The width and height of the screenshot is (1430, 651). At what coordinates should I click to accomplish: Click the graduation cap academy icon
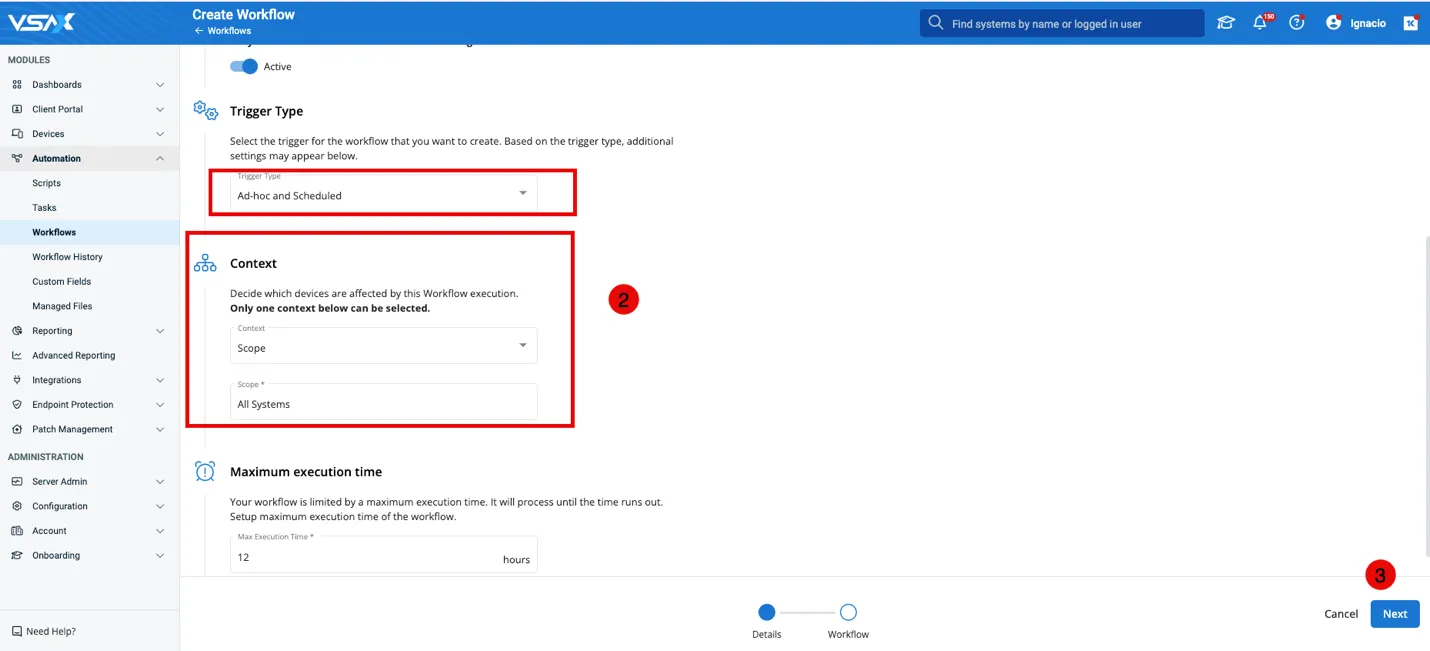click(x=1225, y=23)
